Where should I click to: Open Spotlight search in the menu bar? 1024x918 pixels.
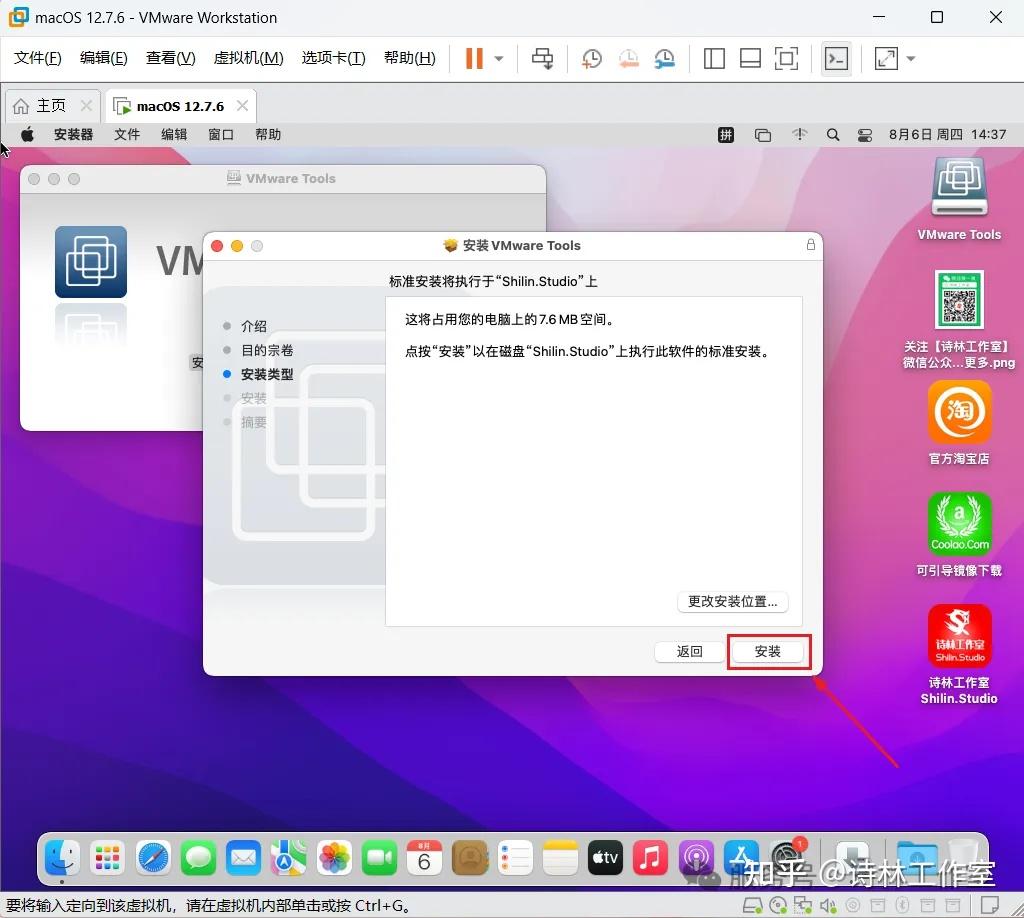833,135
